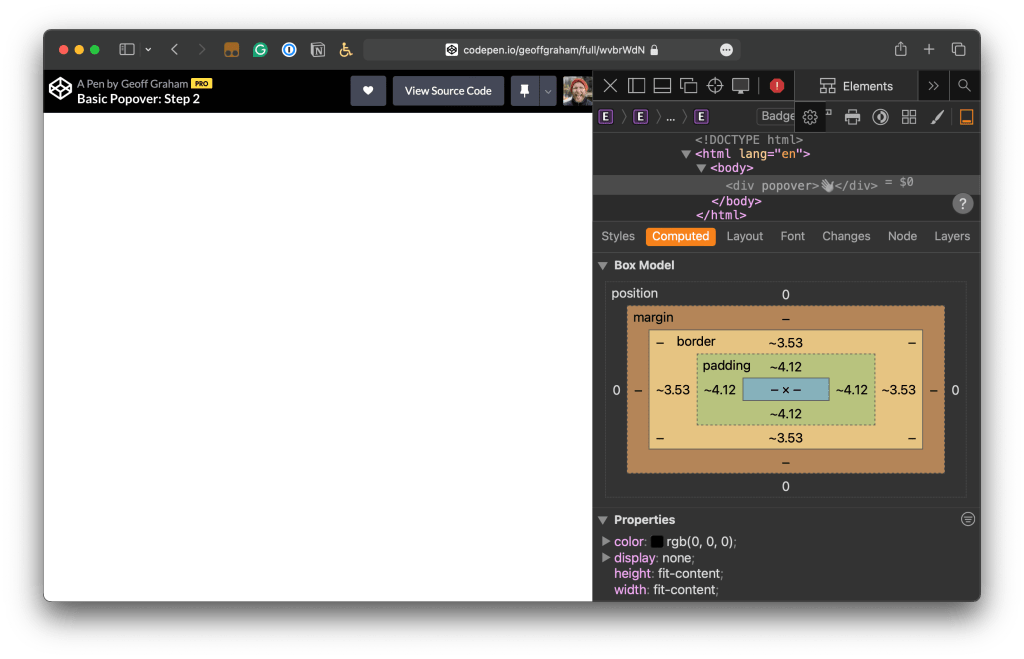Open the Web Inspector search
Image resolution: width=1024 pixels, height=659 pixels.
[x=963, y=85]
